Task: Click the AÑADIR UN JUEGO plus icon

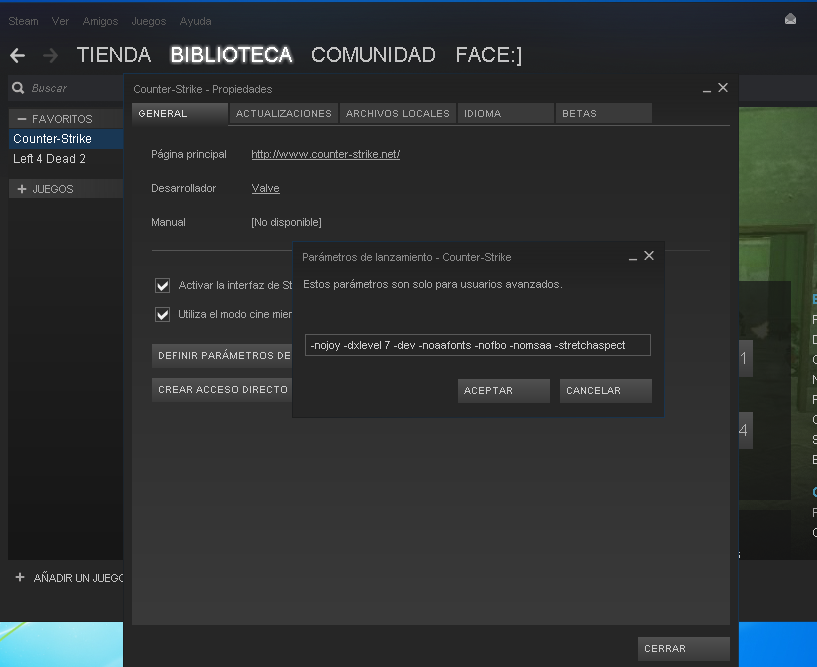Action: pos(20,577)
